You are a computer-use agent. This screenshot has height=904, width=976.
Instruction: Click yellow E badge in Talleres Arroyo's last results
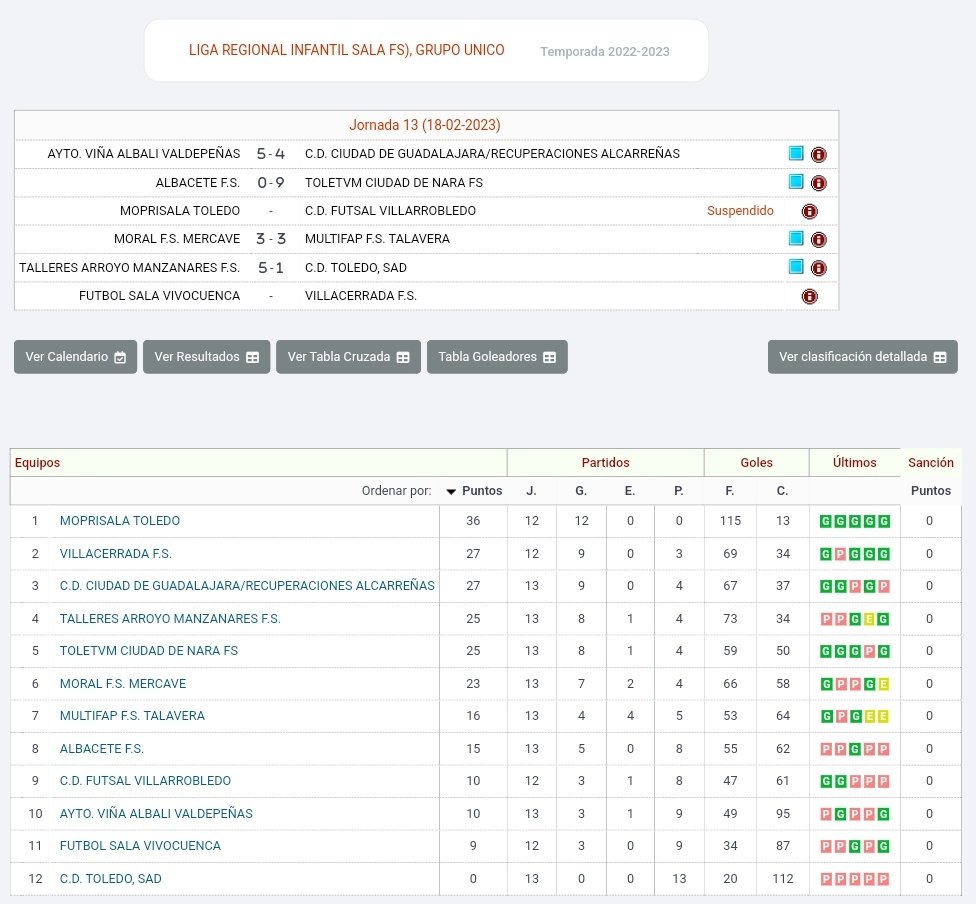869,619
